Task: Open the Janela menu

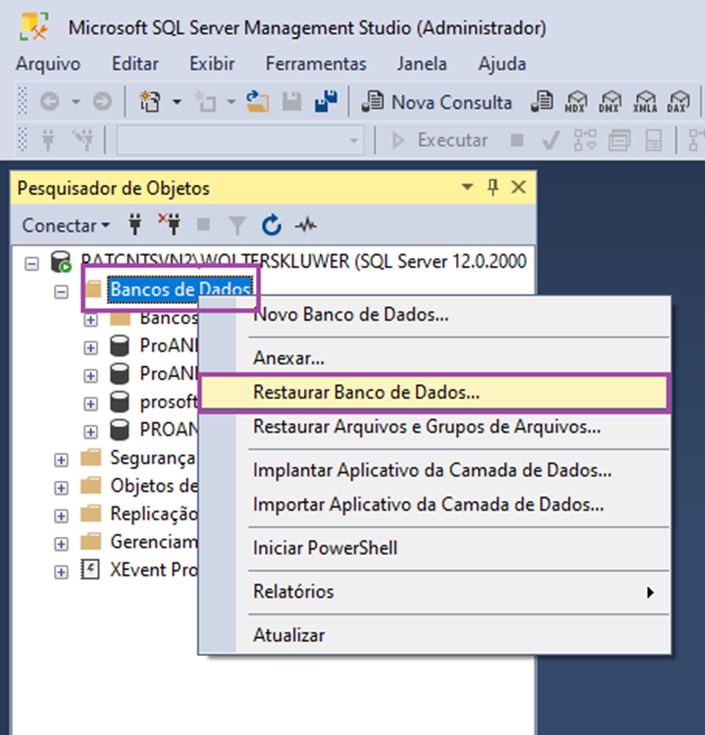Action: click(x=422, y=63)
